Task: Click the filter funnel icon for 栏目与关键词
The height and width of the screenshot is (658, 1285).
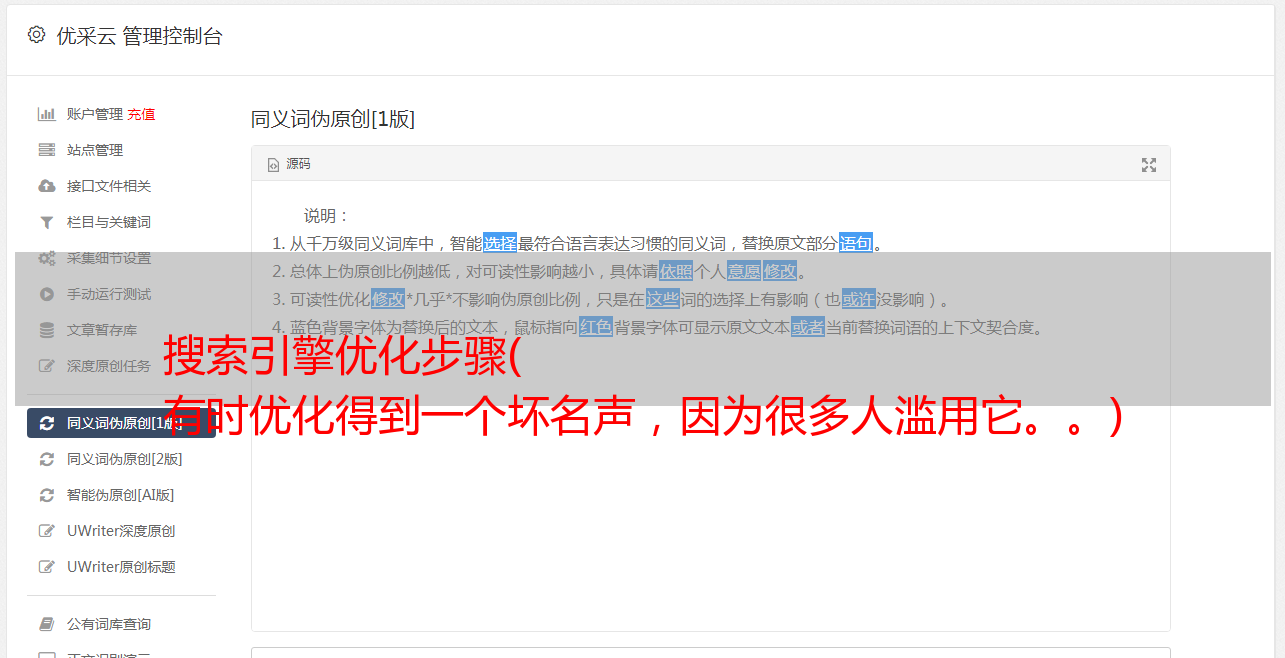Action: point(46,222)
